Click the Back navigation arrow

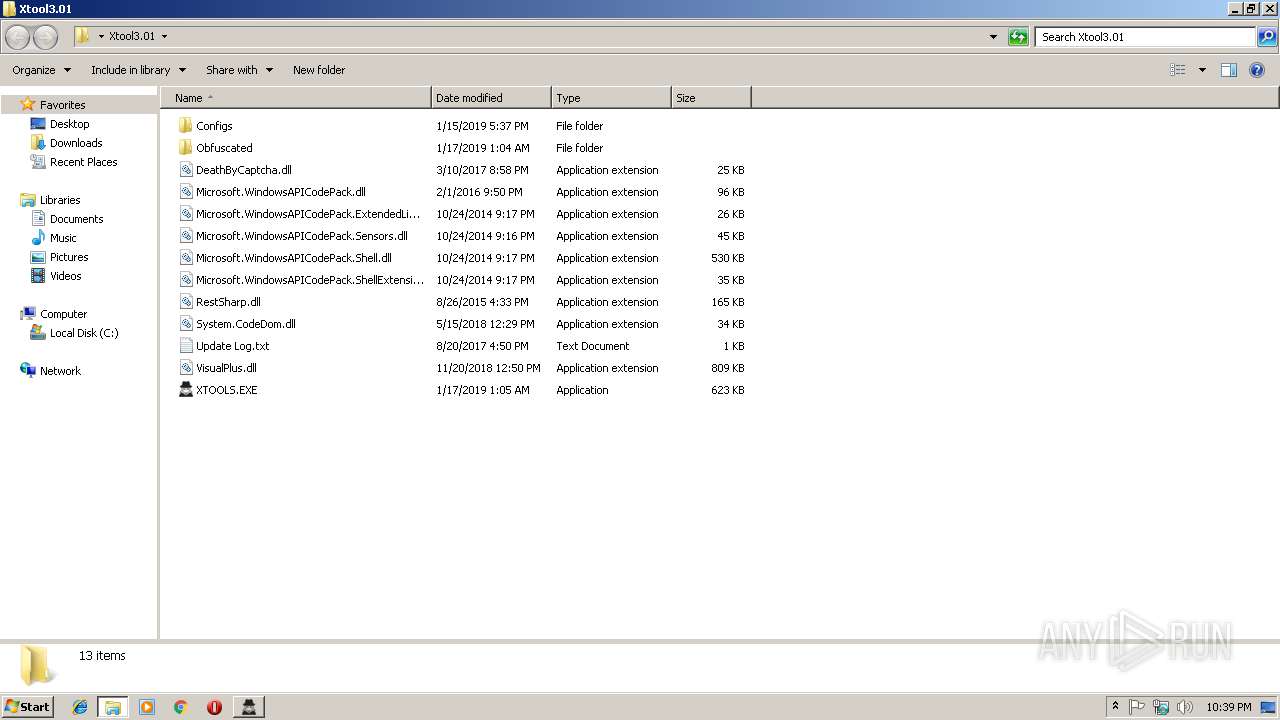point(17,37)
